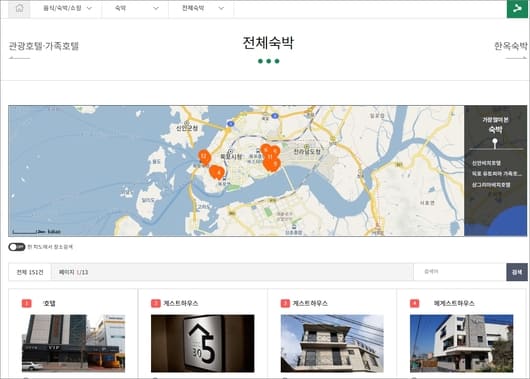Open the 305 sign guesthouse thumbnail

(x=202, y=343)
